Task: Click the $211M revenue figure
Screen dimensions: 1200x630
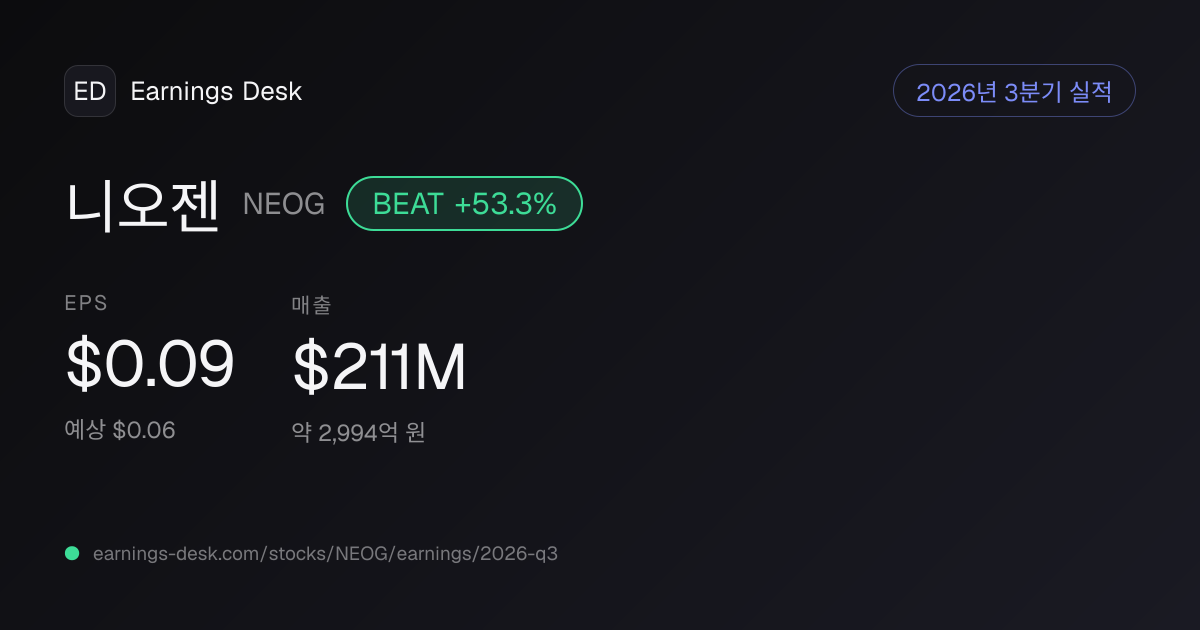Action: click(x=379, y=366)
